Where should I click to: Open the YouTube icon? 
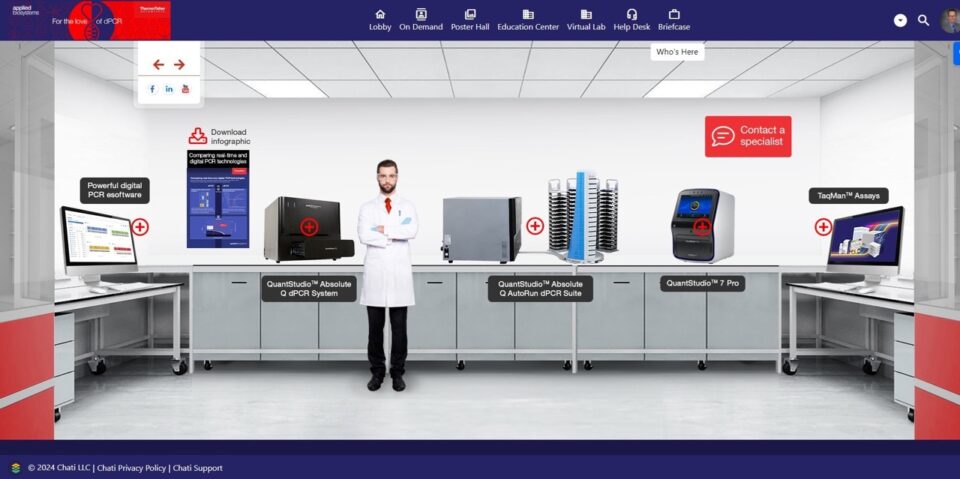coord(186,89)
